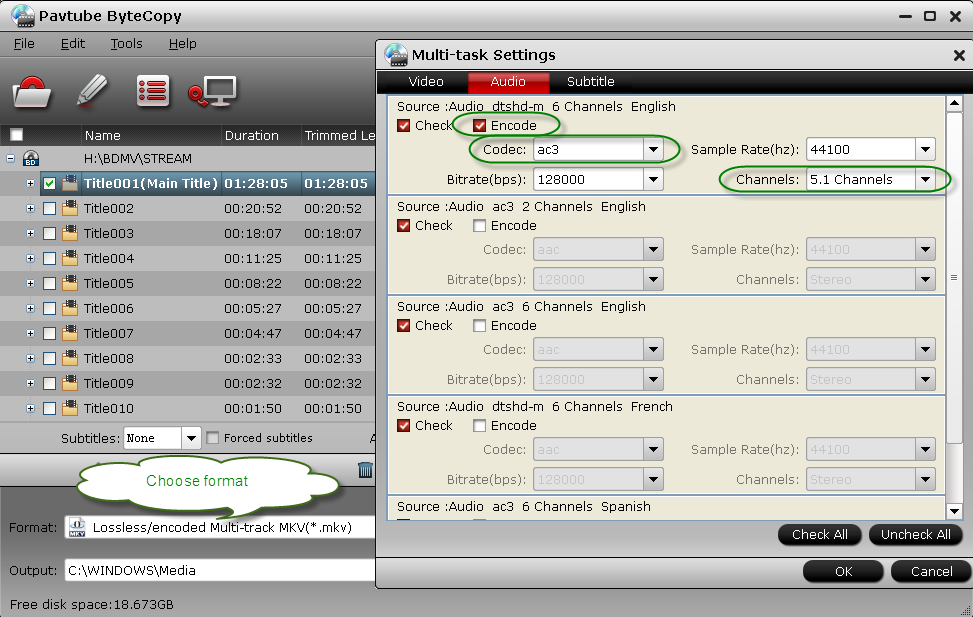Open the 5.1 Channels dropdown
The width and height of the screenshot is (973, 617).
tap(925, 179)
